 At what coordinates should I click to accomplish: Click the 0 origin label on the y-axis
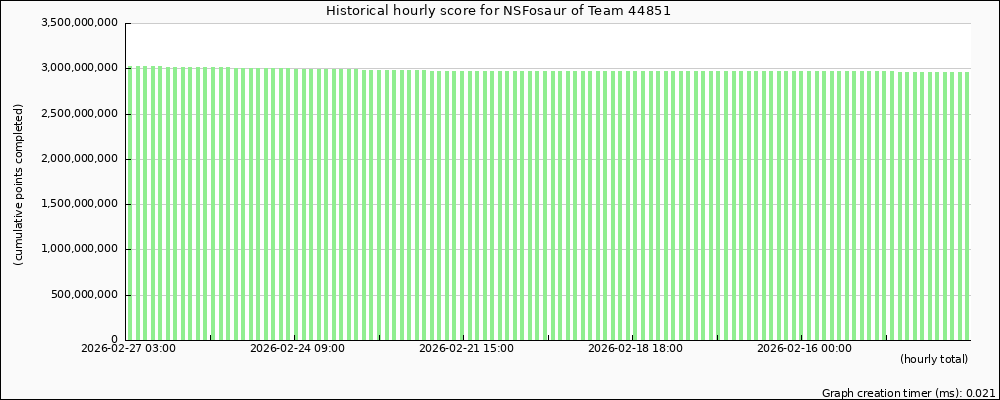115,340
